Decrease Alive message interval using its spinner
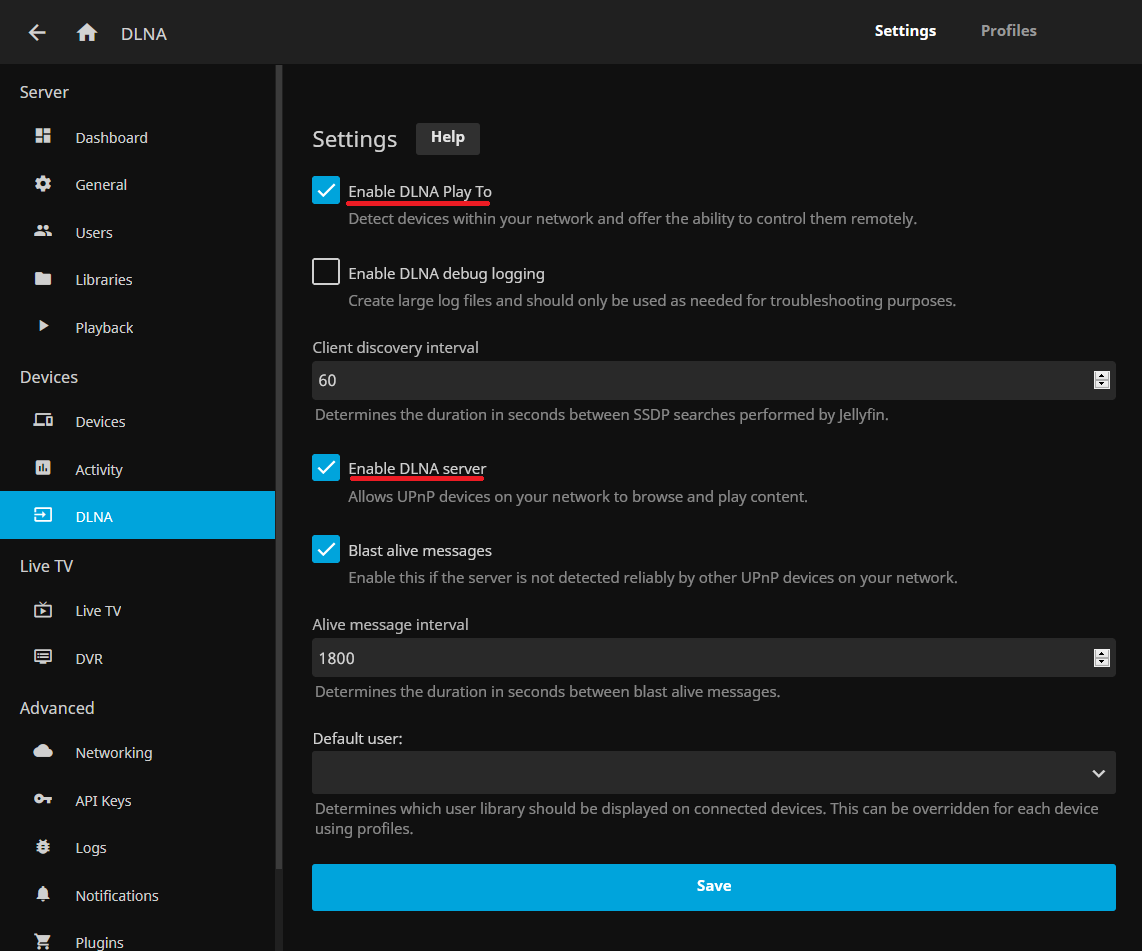 (1101, 662)
